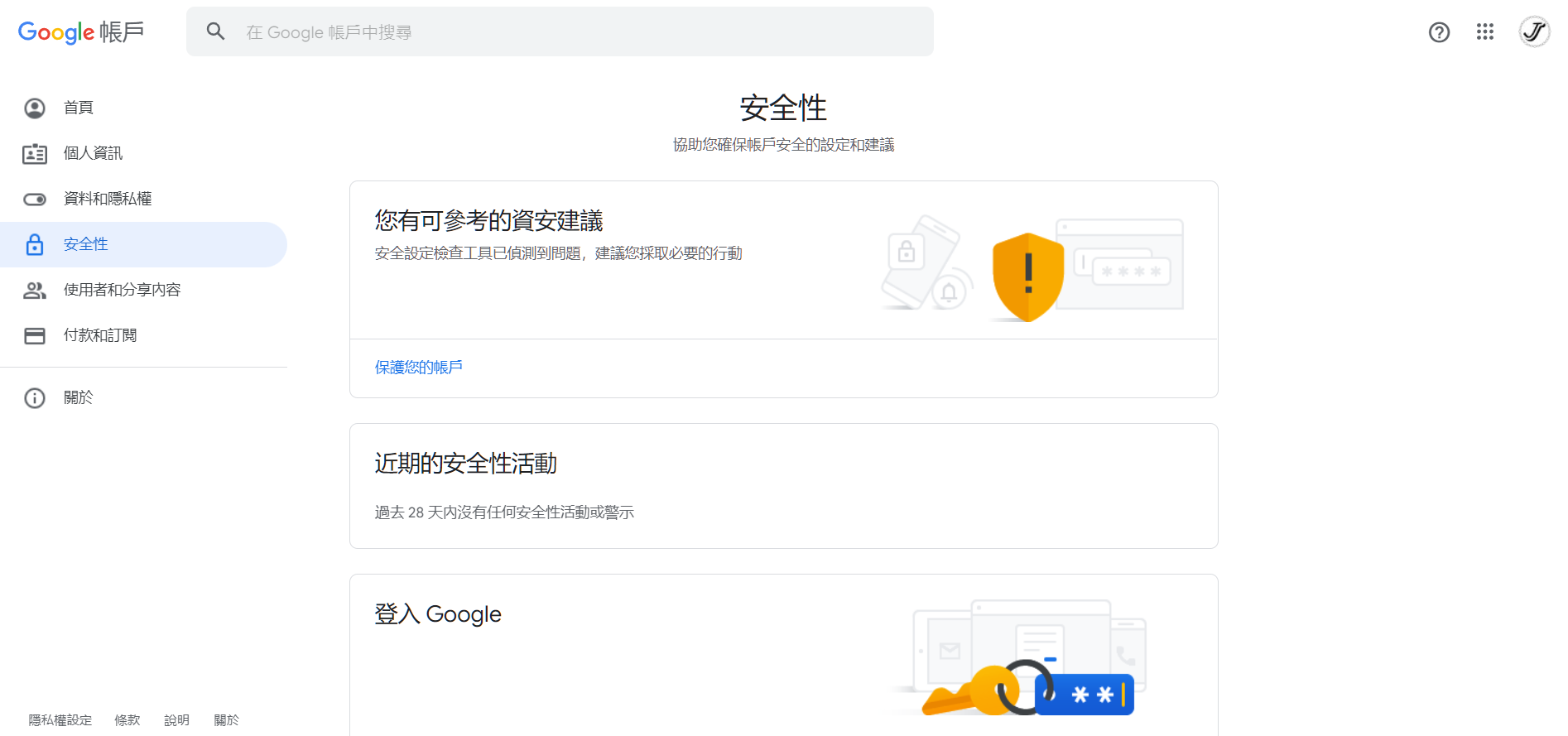Screen dimensions: 1568x736
Task: Click the 安全性 lock icon
Action: (35, 244)
